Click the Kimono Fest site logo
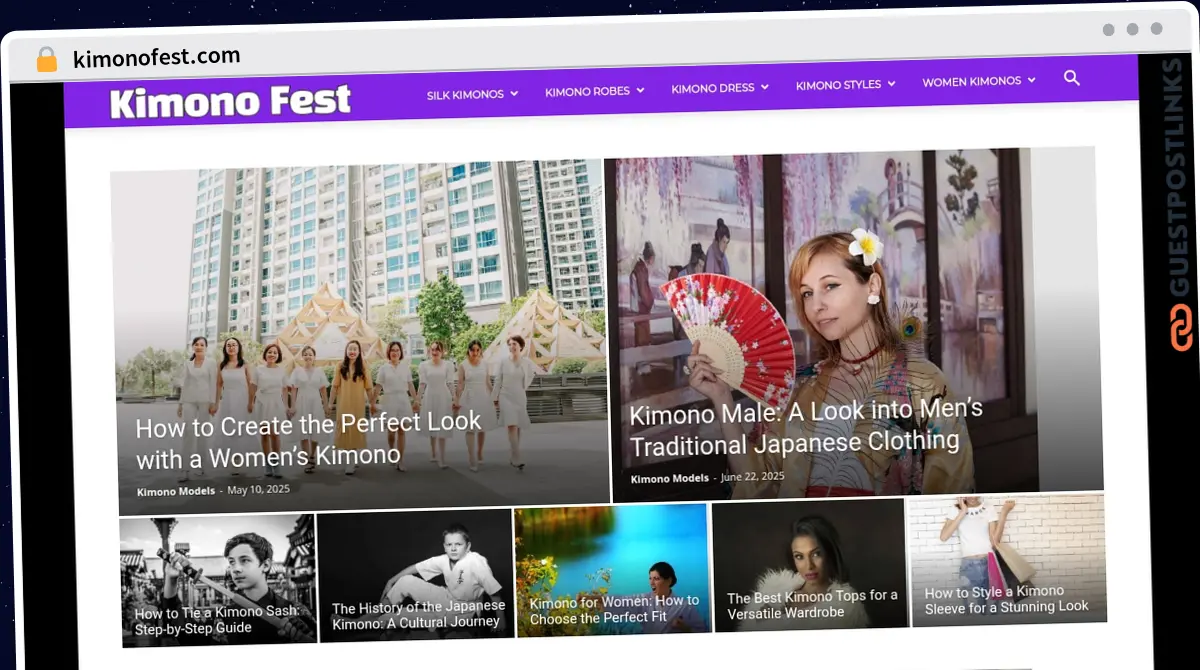Image resolution: width=1200 pixels, height=670 pixels. point(230,101)
